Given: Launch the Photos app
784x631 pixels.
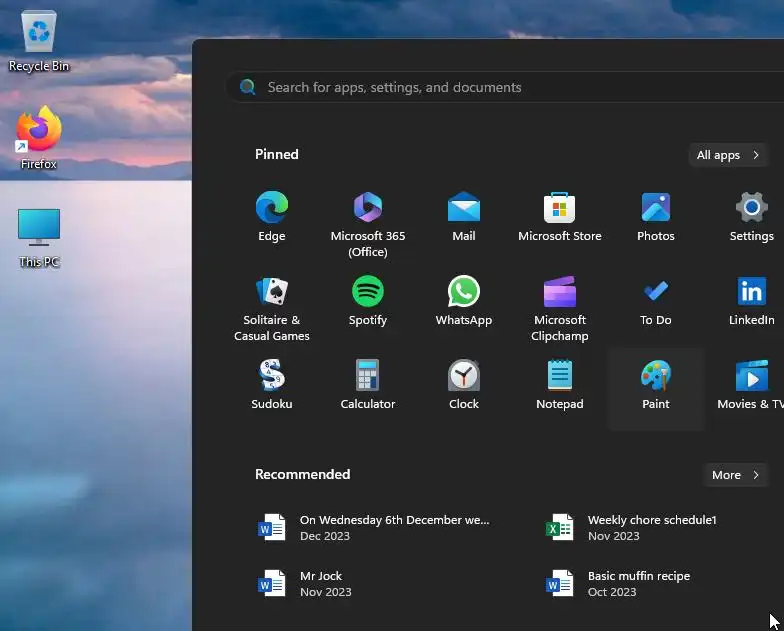Looking at the screenshot, I should point(656,216).
